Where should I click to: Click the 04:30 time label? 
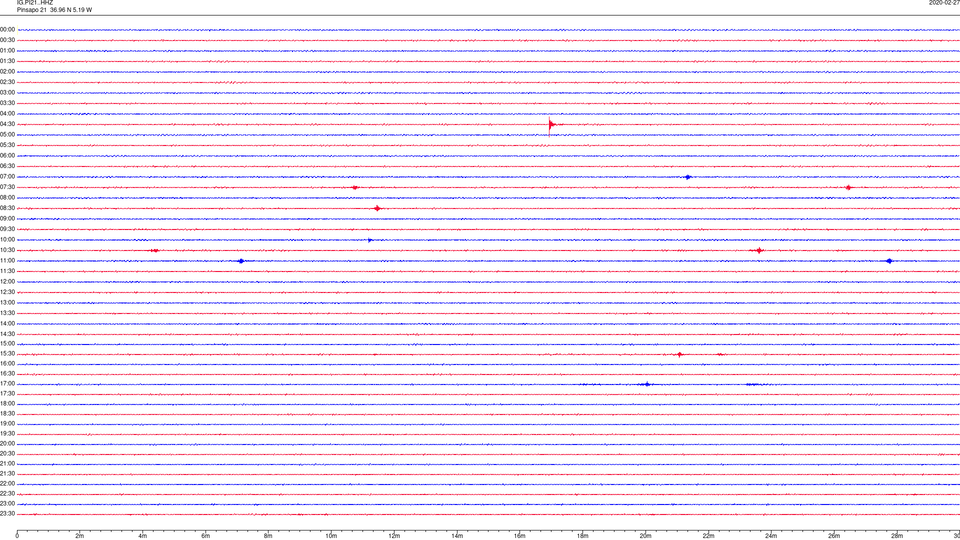coord(7,124)
